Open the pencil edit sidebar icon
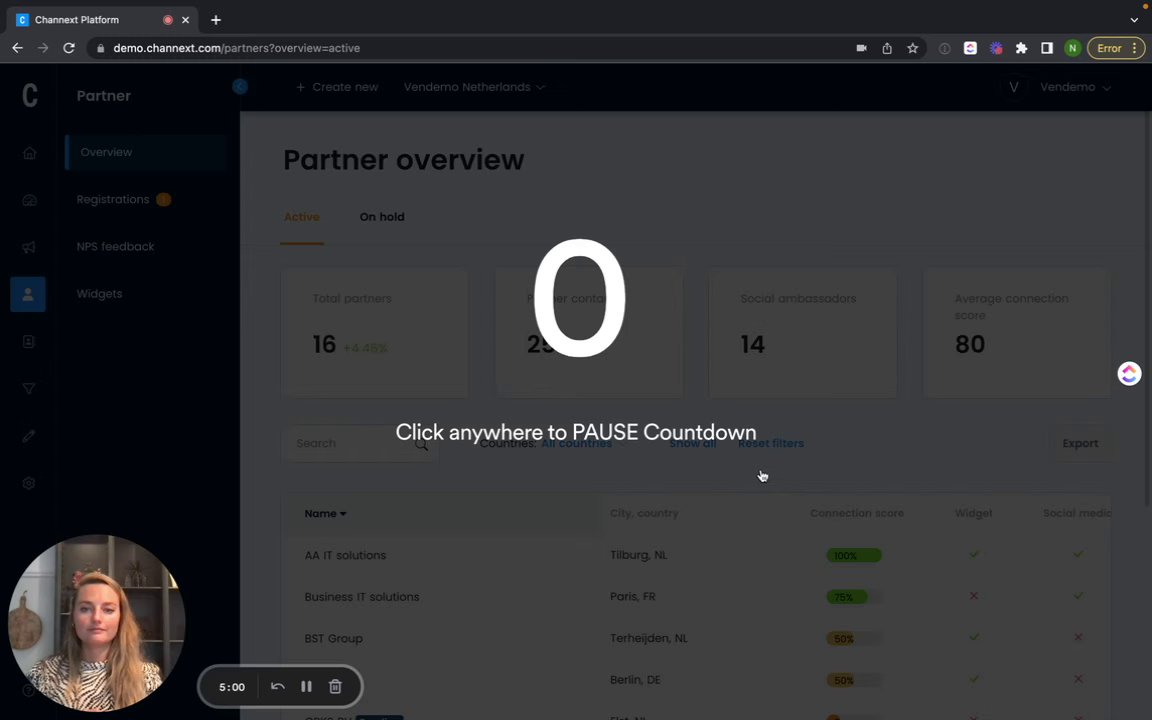 29,436
